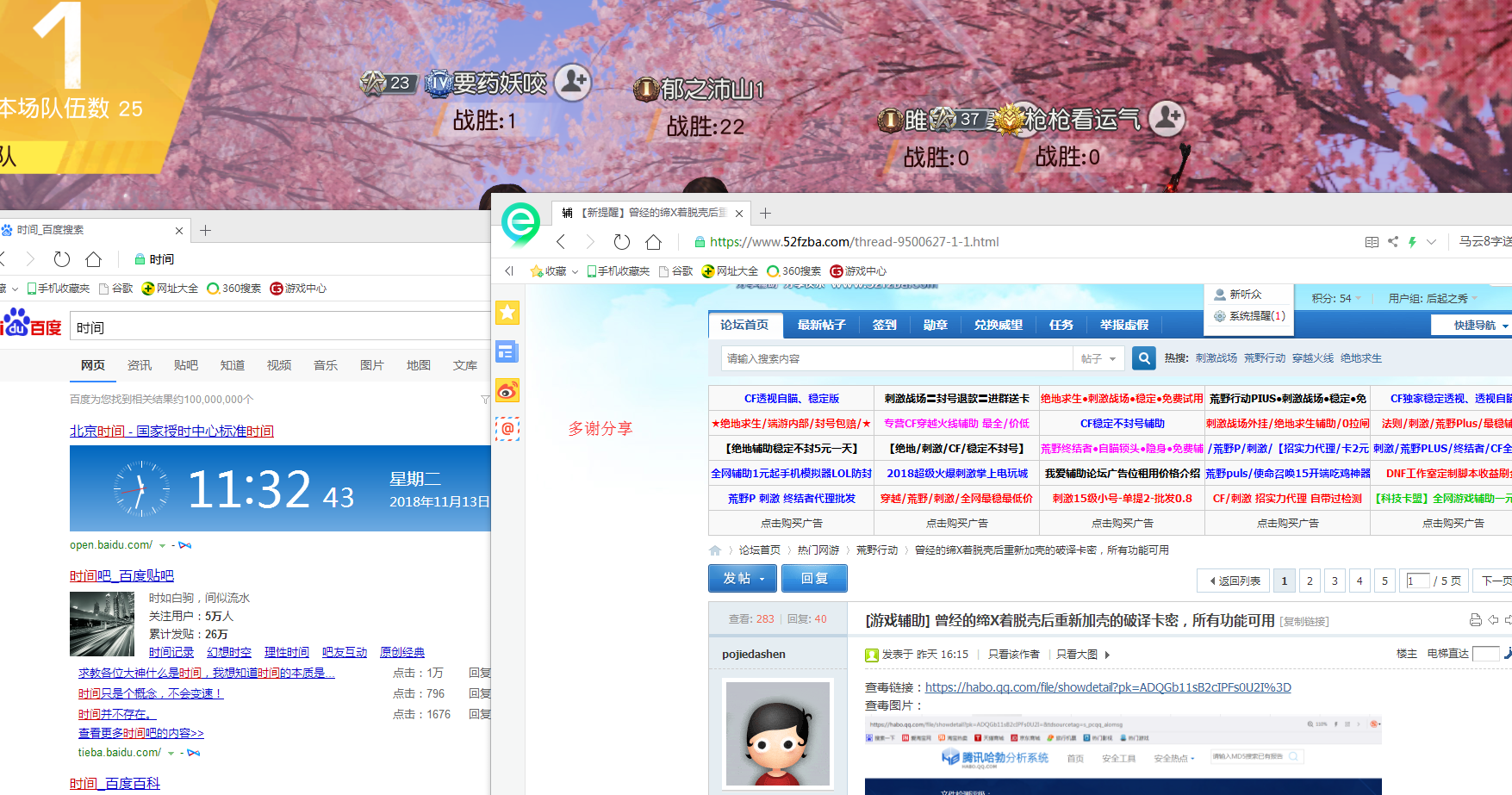Click the 回复 reply button
Viewport: 1512px width, 795px height.
(813, 579)
